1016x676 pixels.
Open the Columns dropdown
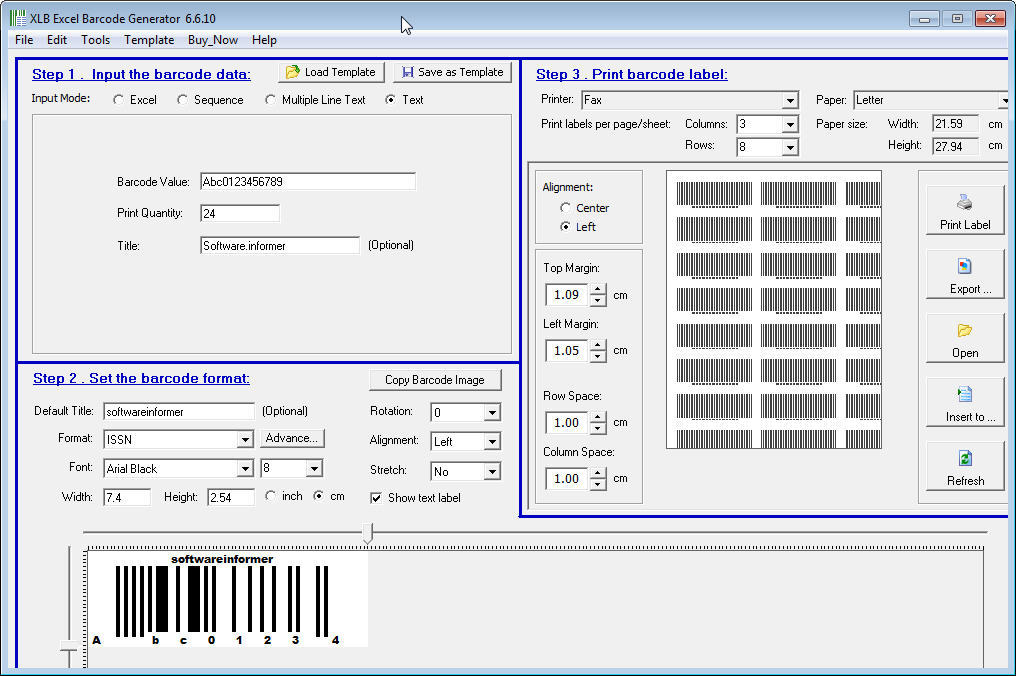pyautogui.click(x=790, y=124)
